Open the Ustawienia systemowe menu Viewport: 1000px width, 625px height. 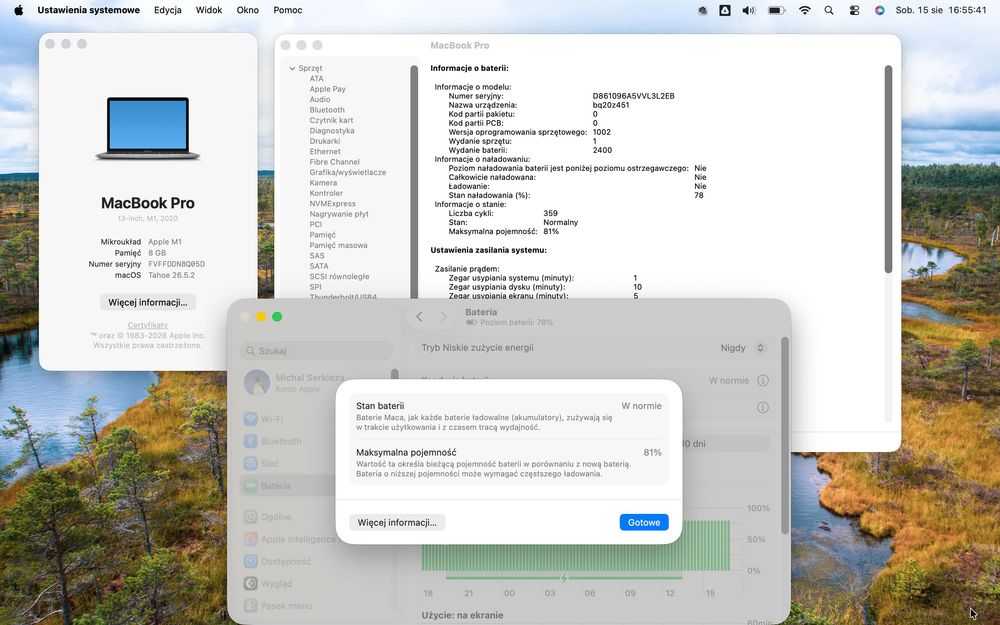tap(89, 10)
